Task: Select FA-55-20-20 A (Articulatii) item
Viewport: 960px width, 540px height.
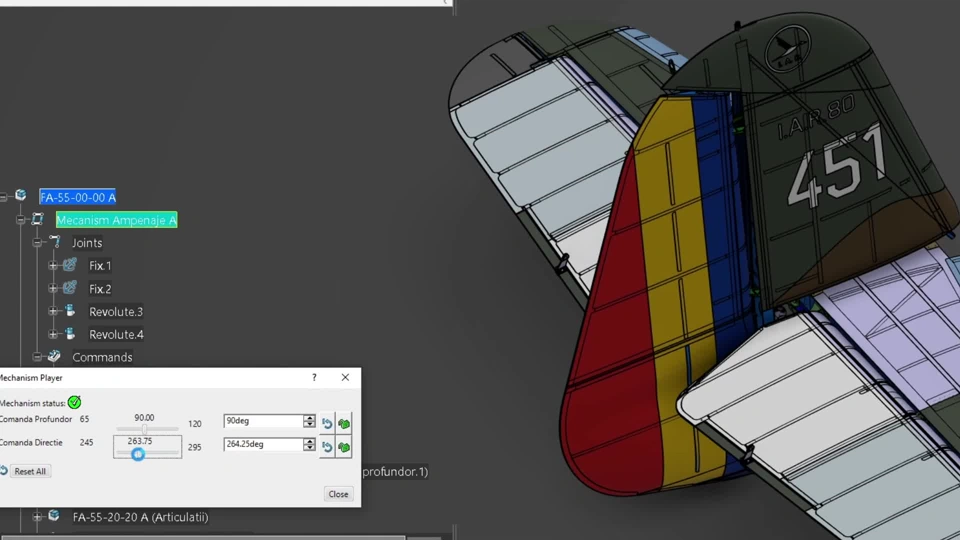Action: [x=140, y=517]
